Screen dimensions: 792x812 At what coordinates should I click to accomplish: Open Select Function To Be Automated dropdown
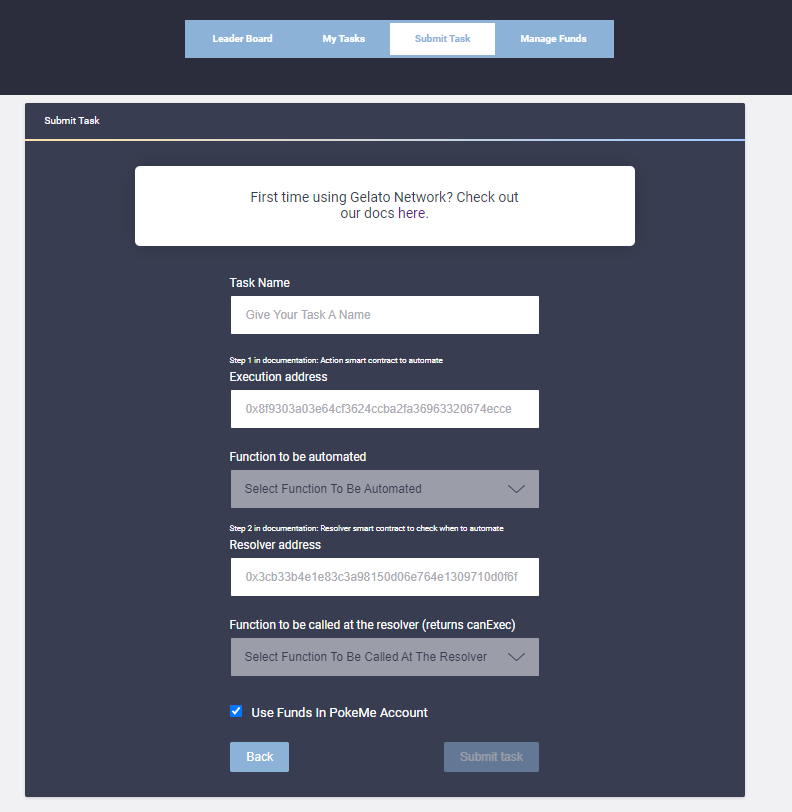(x=370, y=489)
